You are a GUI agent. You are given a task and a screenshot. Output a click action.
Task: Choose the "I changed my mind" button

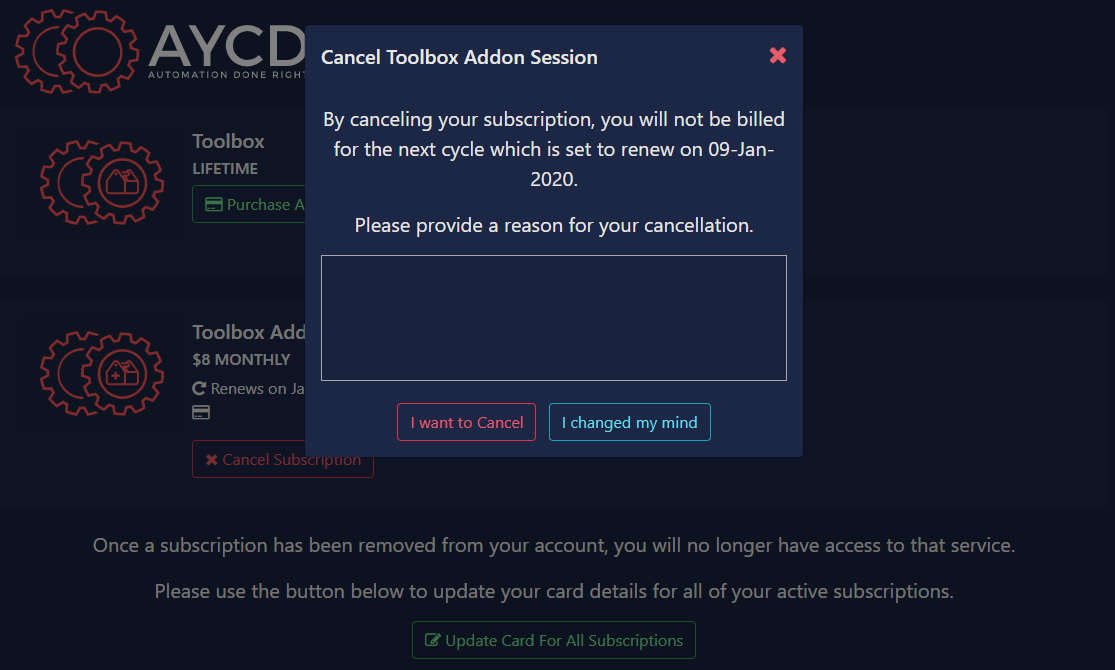click(x=629, y=422)
